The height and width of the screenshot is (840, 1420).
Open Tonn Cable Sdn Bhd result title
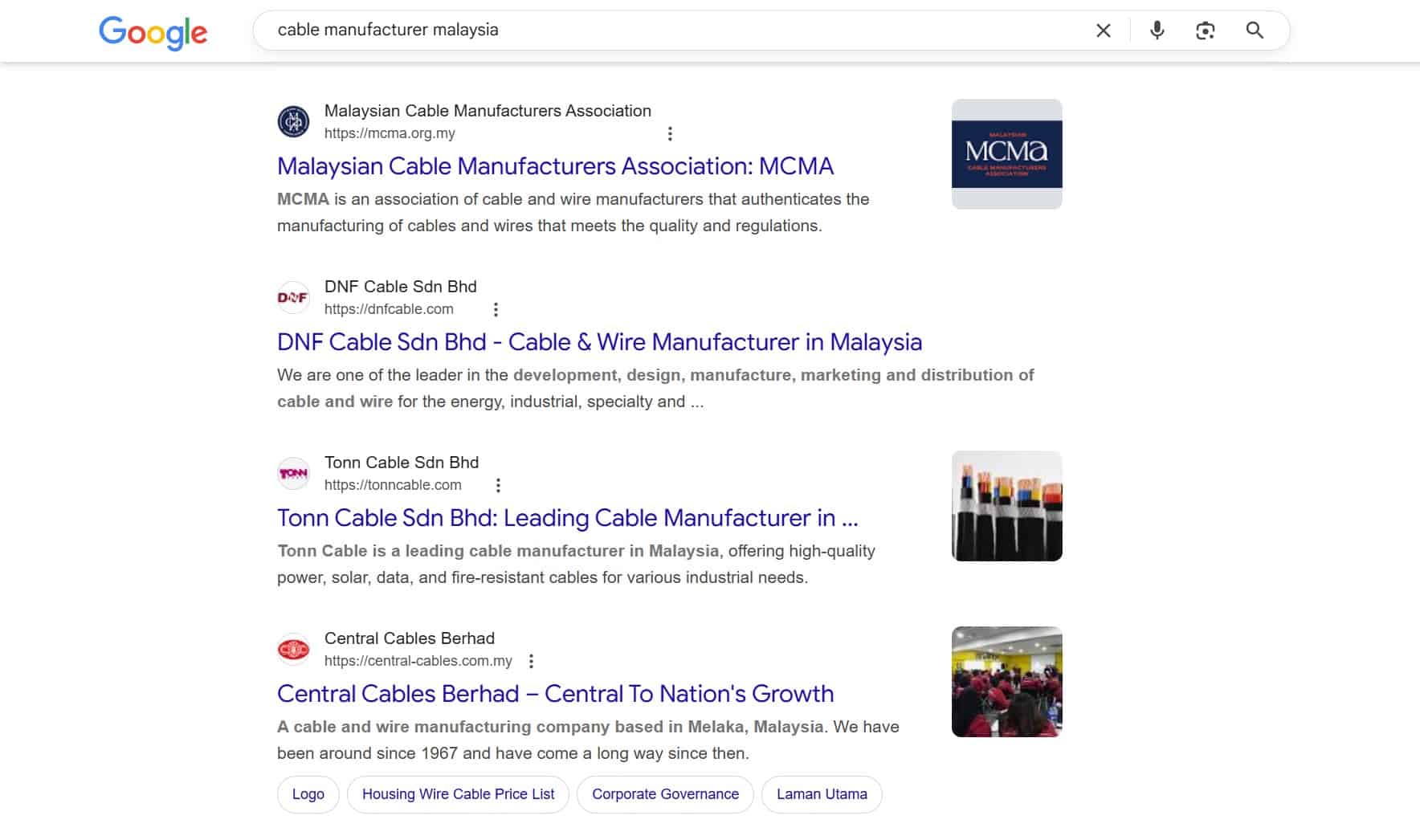[x=567, y=518]
